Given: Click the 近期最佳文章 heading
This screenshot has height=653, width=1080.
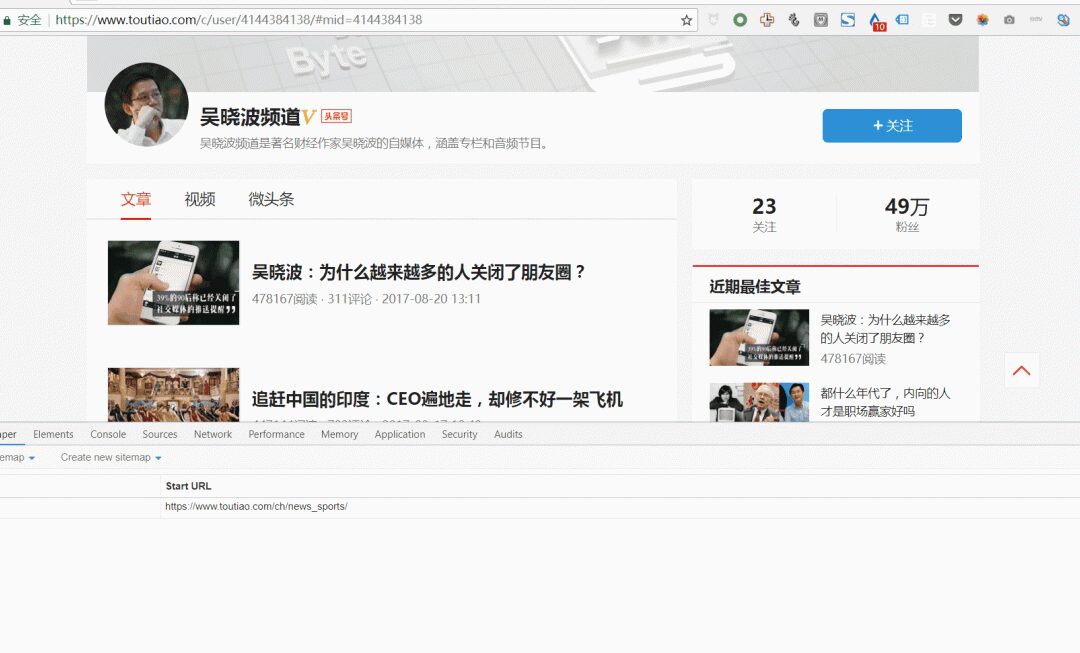Looking at the screenshot, I should tap(755, 287).
